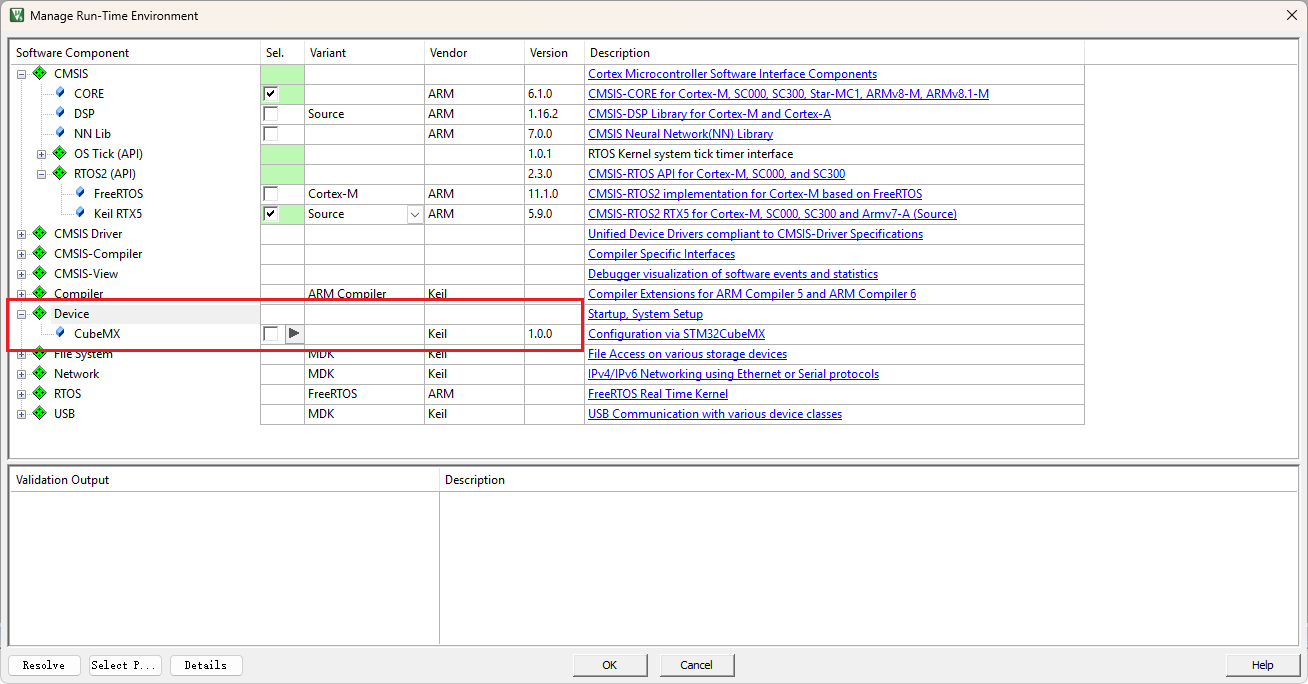Confirm with the OK button

609,665
